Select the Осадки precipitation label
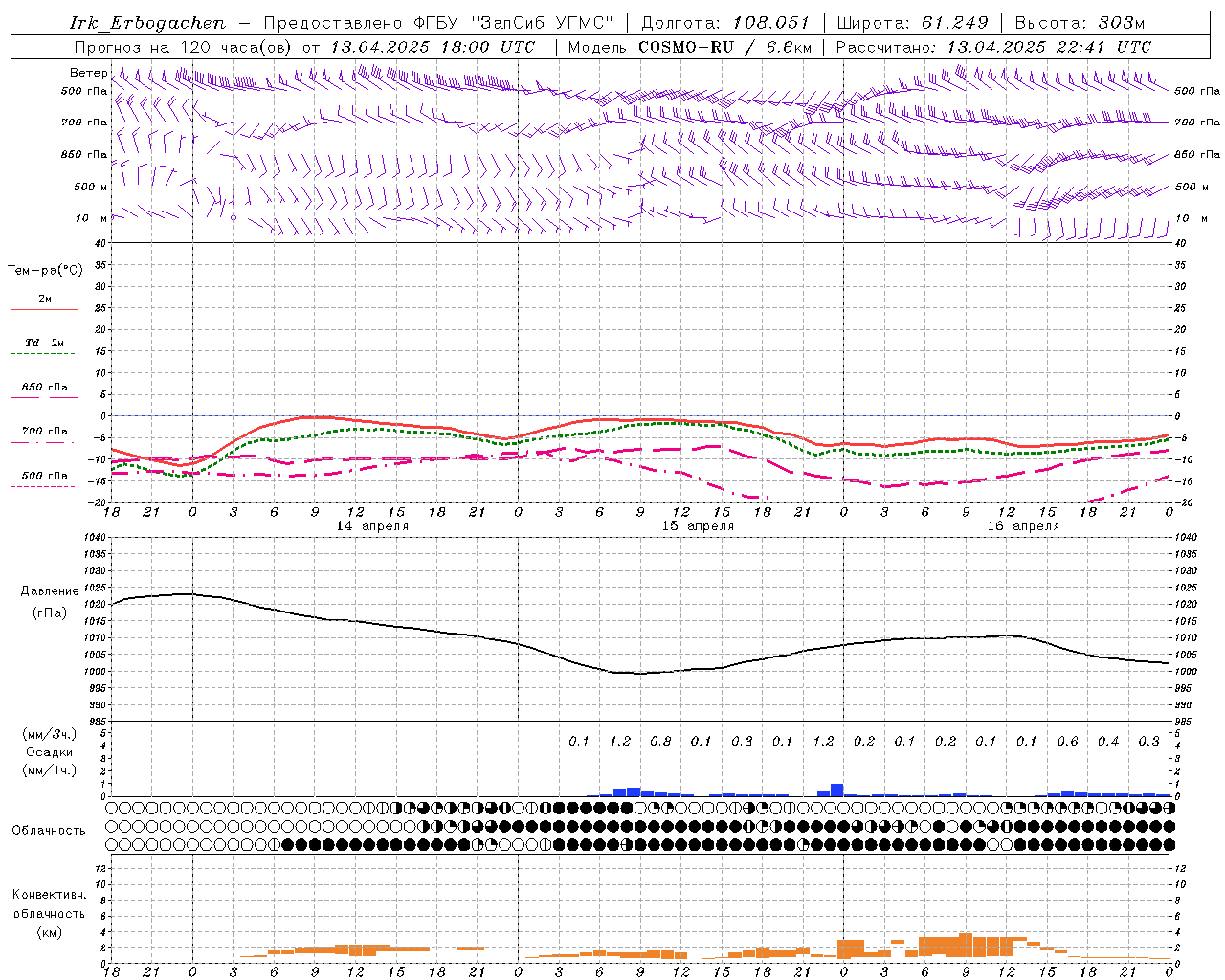The image size is (1225, 980). (49, 752)
